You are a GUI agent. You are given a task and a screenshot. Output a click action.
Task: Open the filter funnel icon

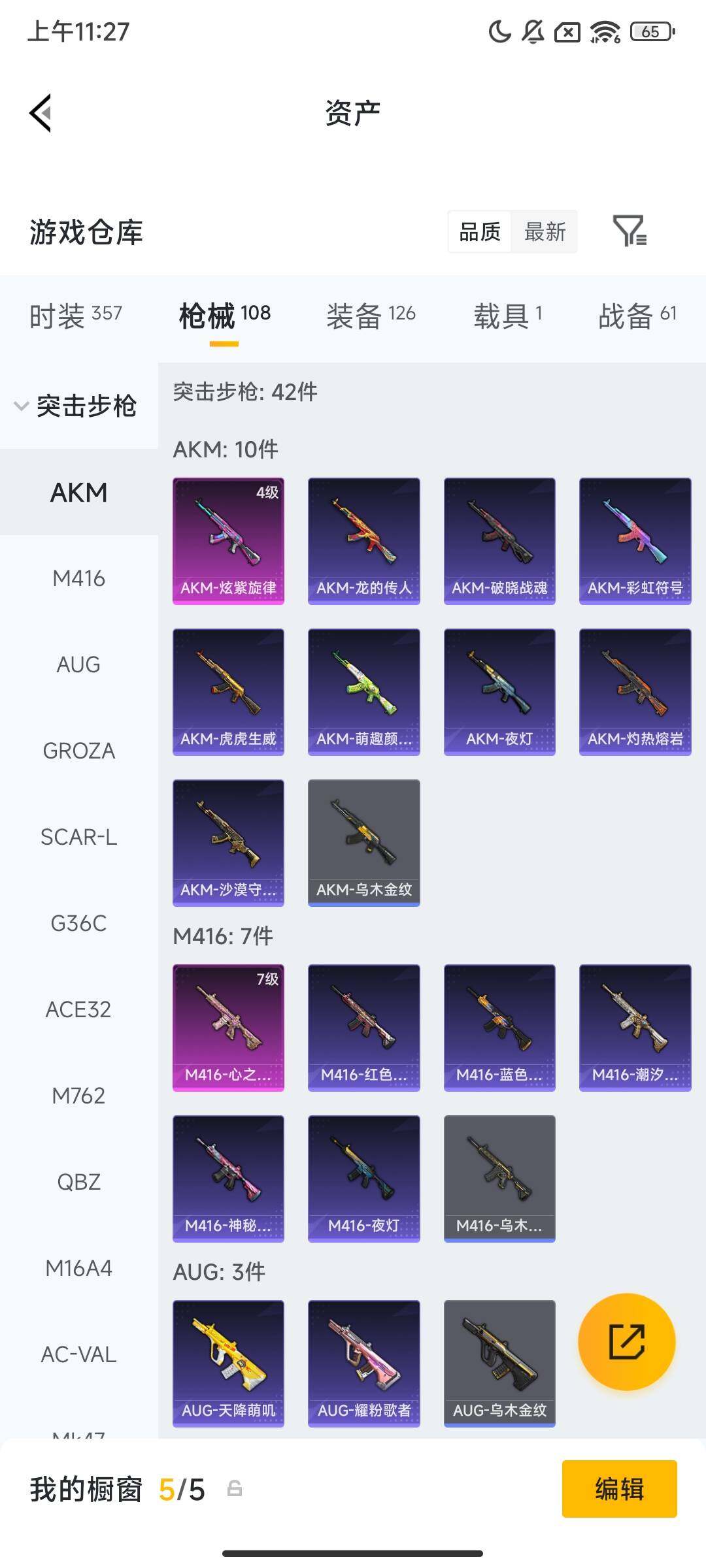coord(630,231)
